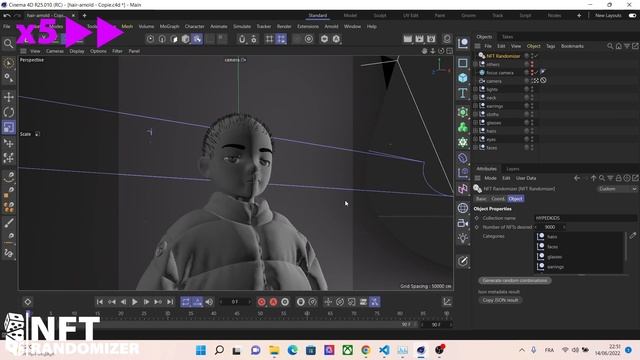Click the pencil icon beside Categories list
Screen dimensions: 640x360
pos(633,236)
